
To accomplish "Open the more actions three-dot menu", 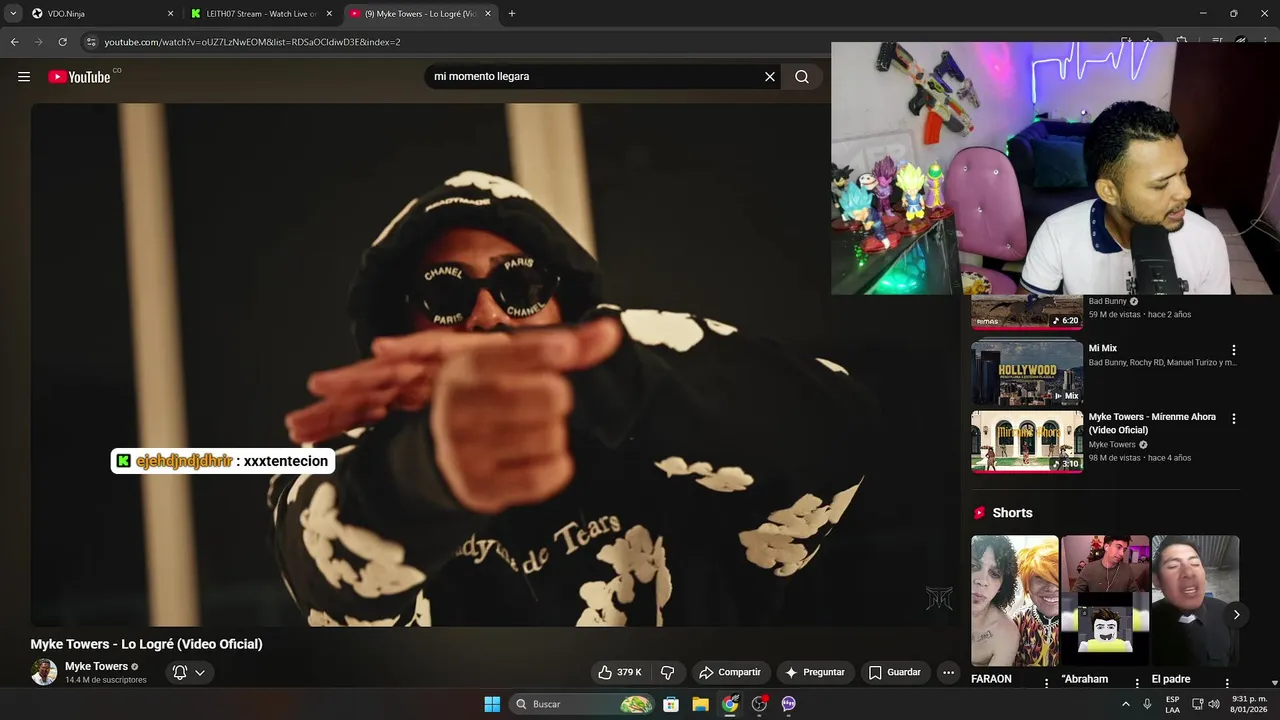I will [x=948, y=672].
